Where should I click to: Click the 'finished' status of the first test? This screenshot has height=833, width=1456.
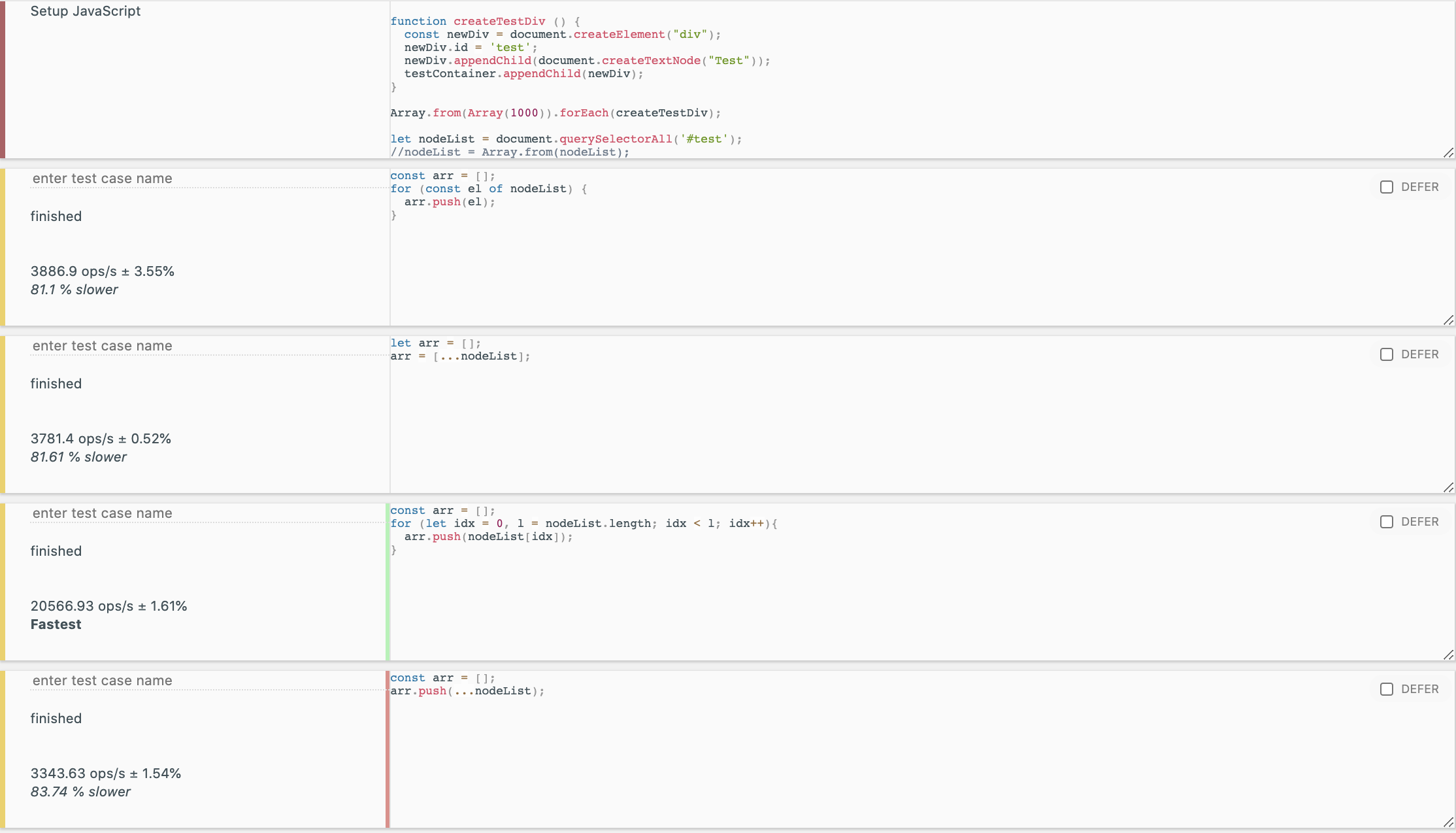[x=56, y=216]
